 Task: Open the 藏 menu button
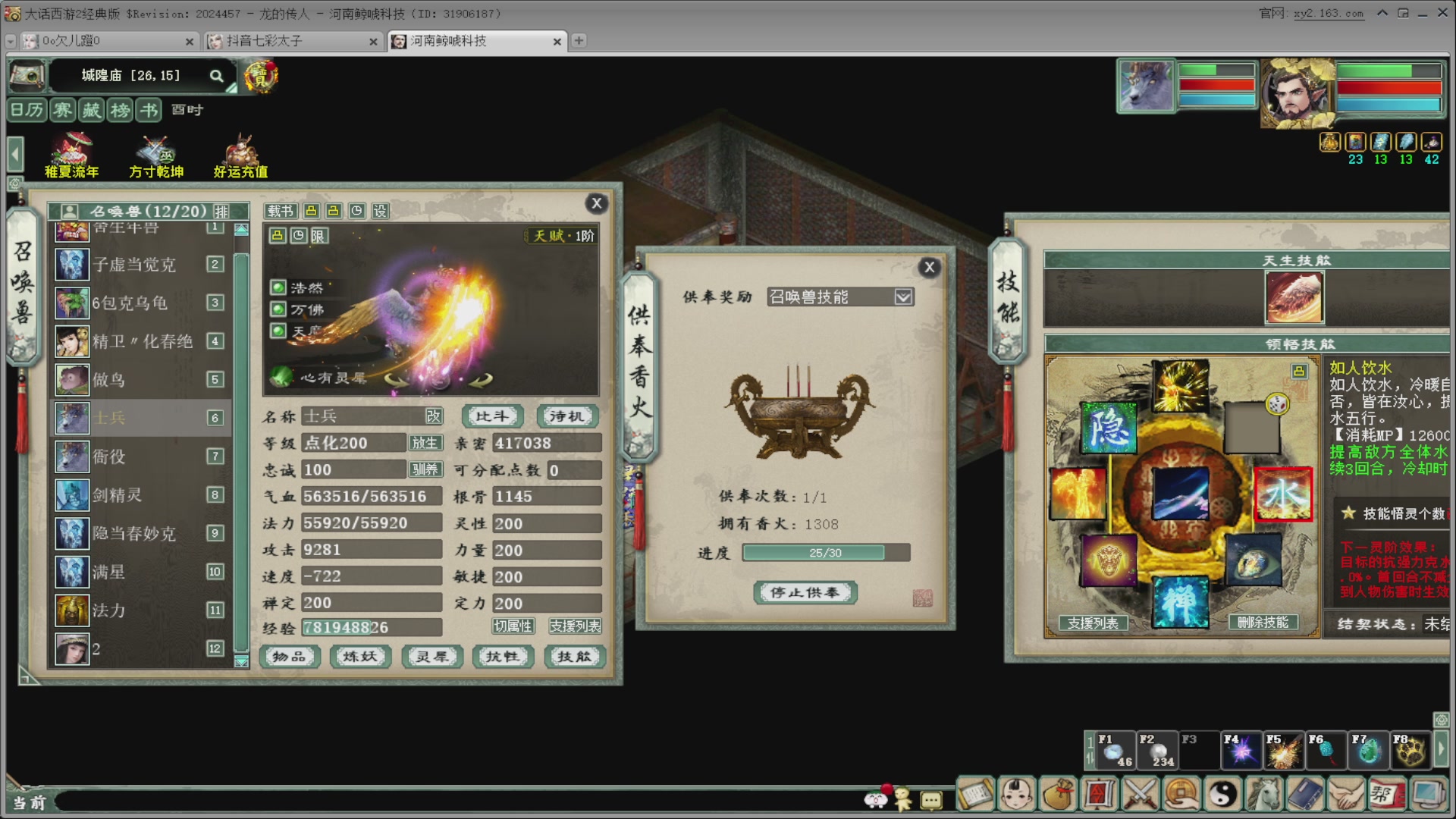(92, 111)
